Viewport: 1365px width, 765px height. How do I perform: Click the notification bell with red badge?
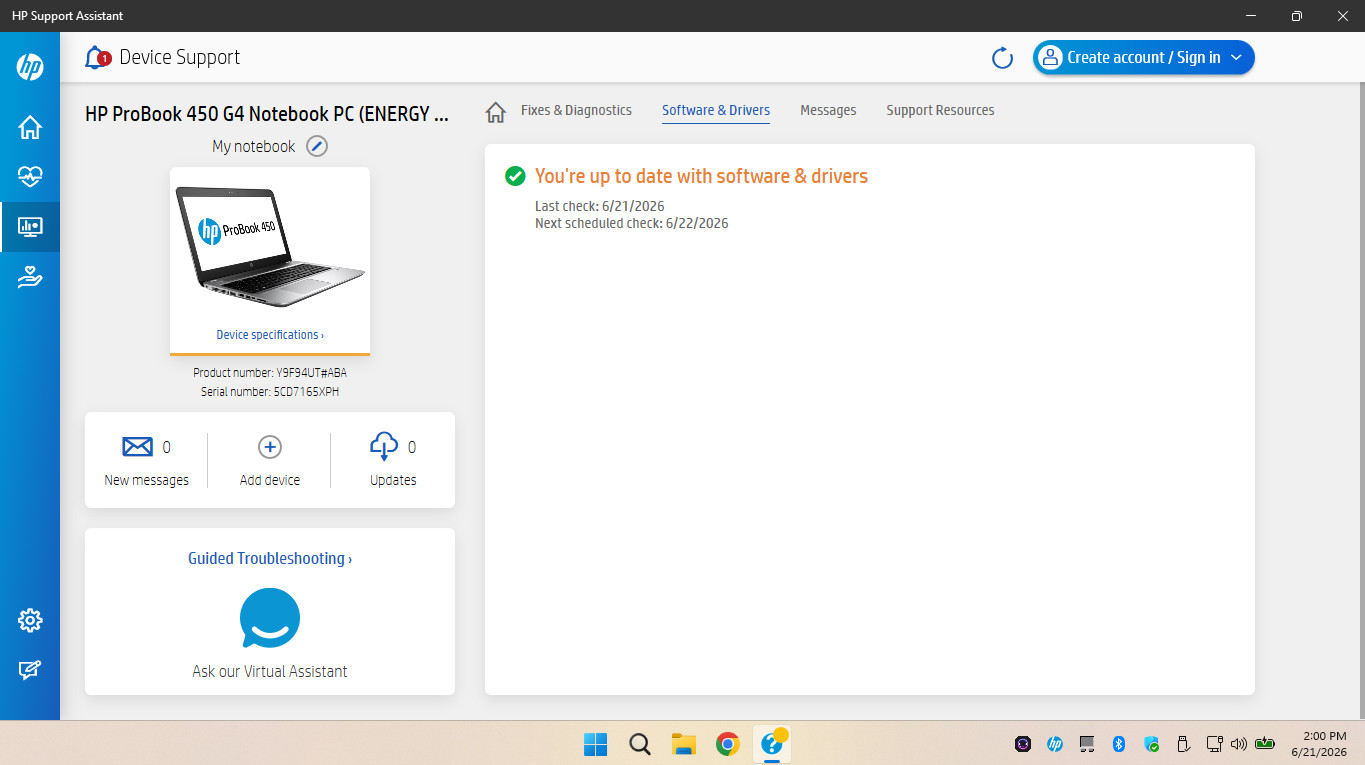tap(97, 58)
